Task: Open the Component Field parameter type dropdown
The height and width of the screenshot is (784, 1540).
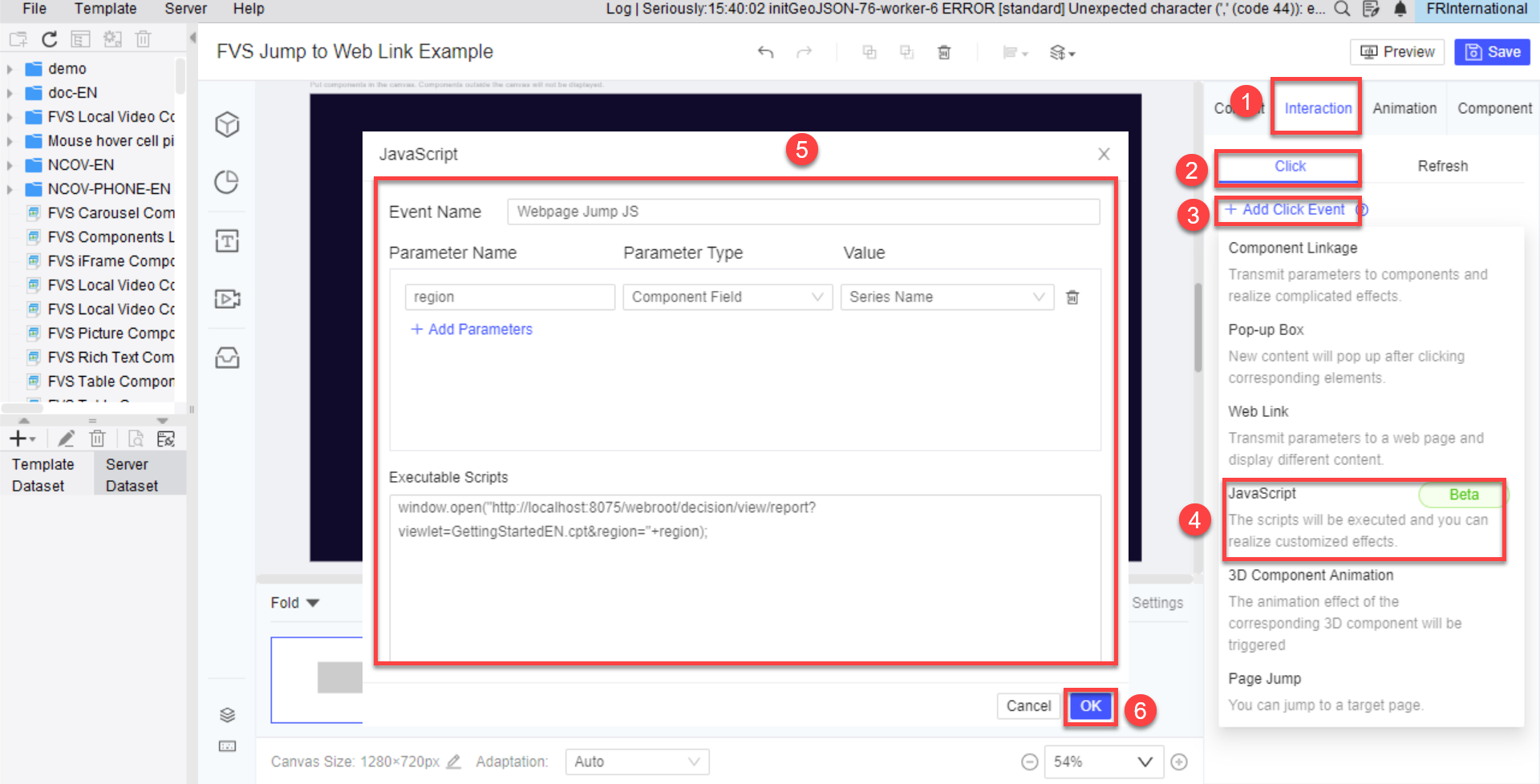Action: pyautogui.click(x=727, y=297)
